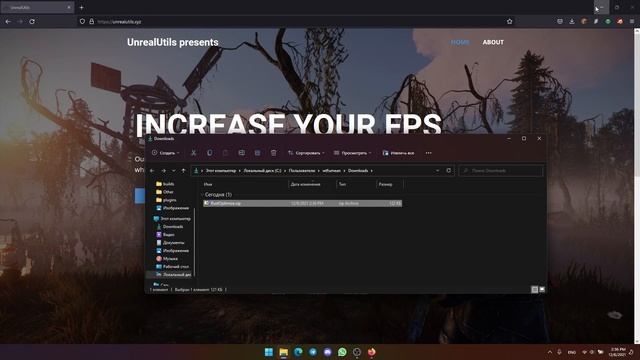
Task: Click Локальный диск (C:) in the breadcrumb
Action: tap(262, 171)
